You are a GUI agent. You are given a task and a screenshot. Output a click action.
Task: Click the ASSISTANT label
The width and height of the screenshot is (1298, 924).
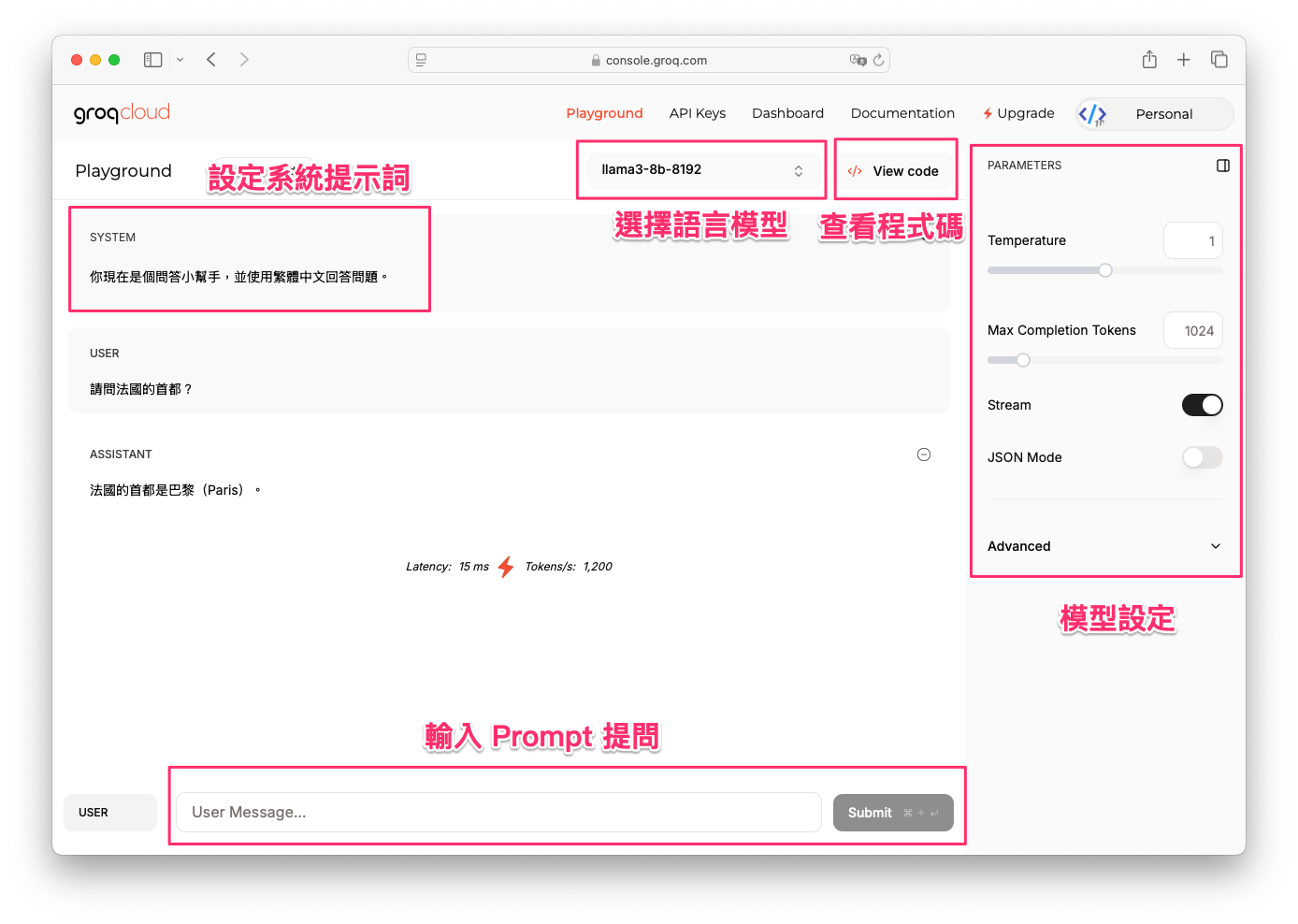(x=121, y=455)
